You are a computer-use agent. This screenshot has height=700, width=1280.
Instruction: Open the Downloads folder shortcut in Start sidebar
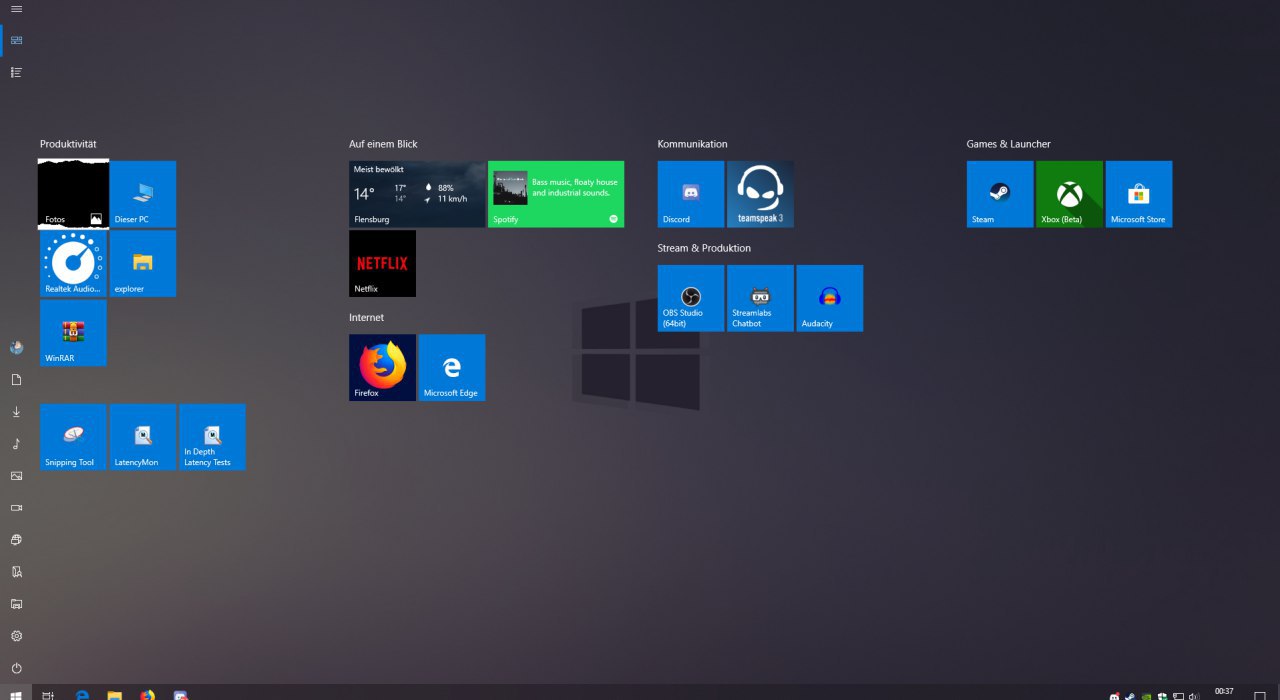[x=16, y=412]
